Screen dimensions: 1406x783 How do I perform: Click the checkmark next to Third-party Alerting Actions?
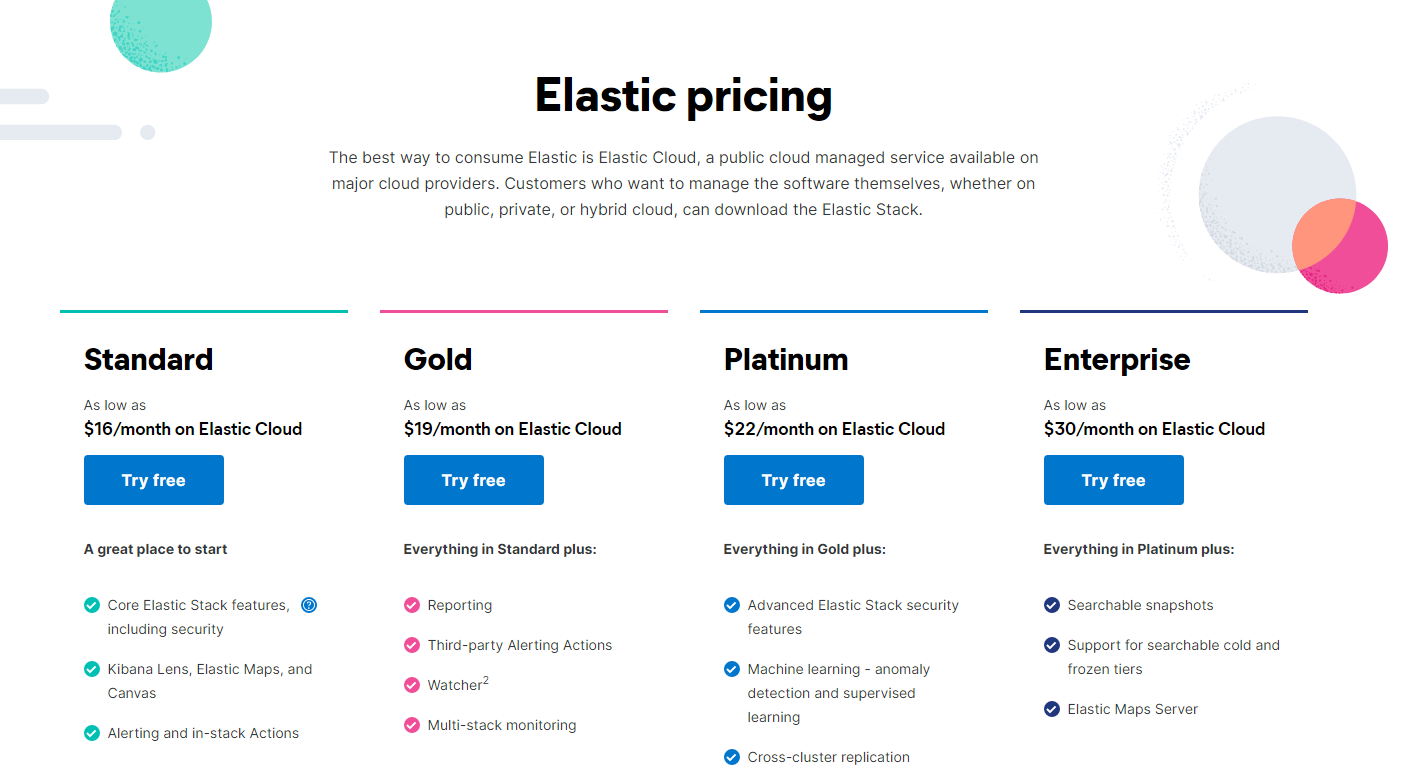[x=411, y=644]
